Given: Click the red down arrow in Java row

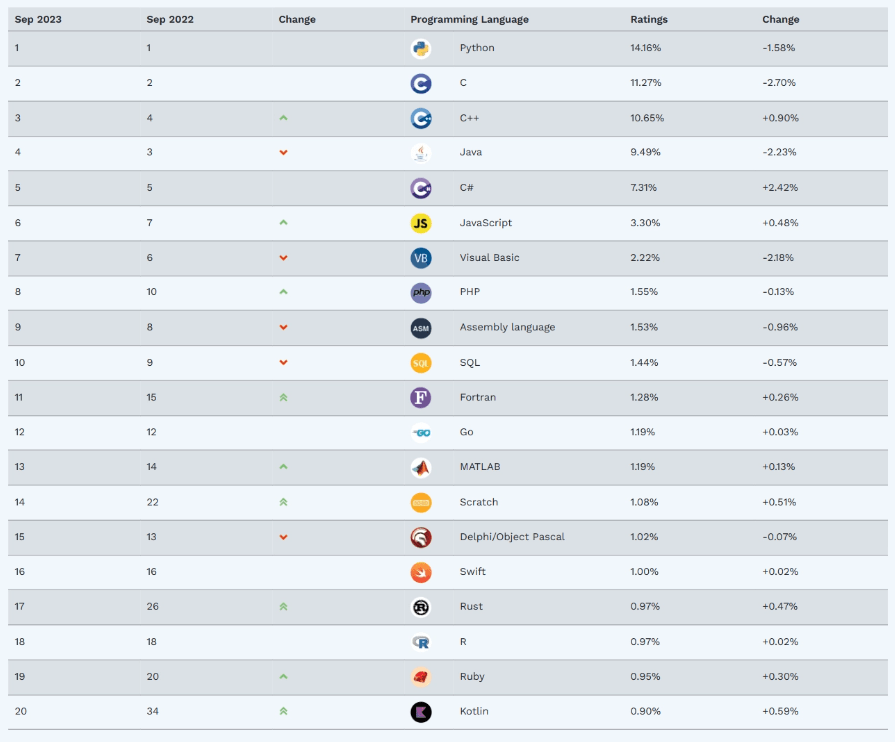Looking at the screenshot, I should [x=283, y=152].
